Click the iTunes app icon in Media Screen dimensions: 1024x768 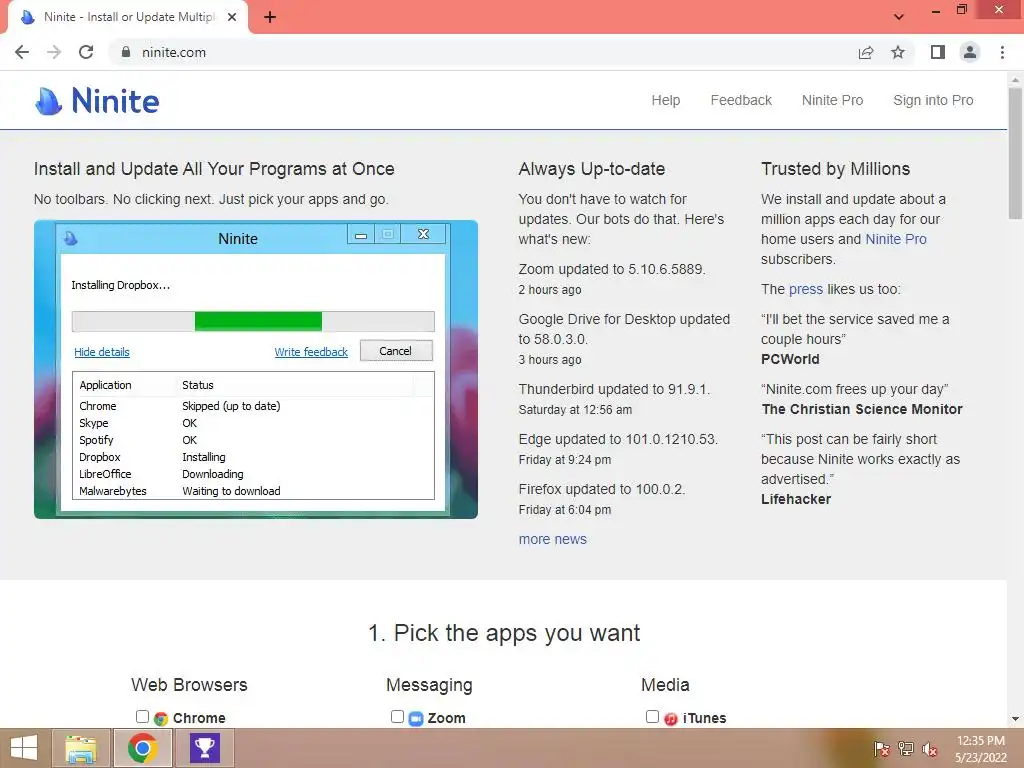pos(671,718)
